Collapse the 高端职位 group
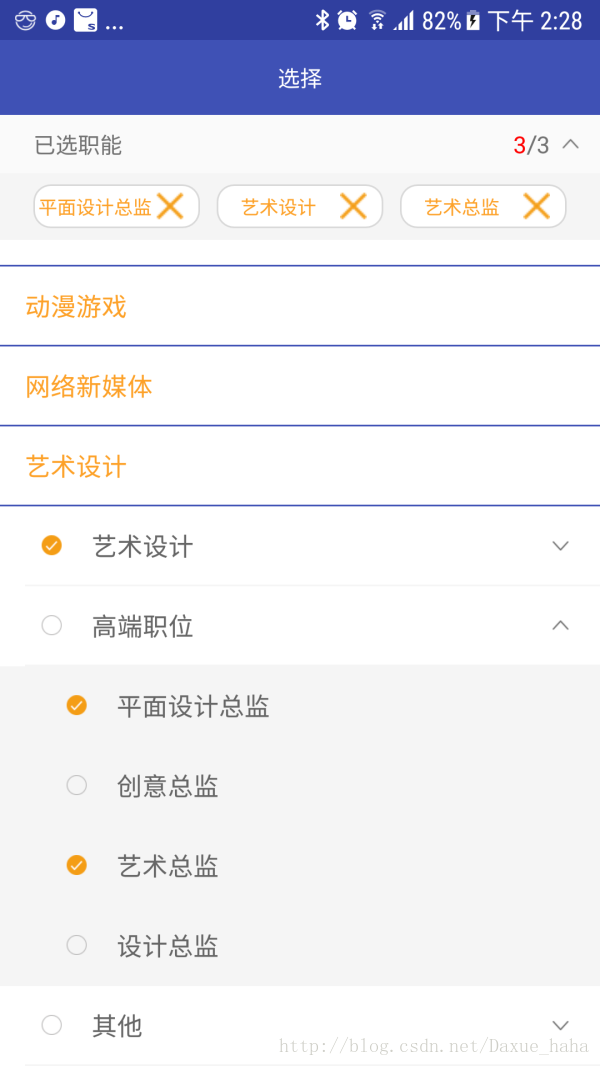The width and height of the screenshot is (600, 1066). coord(560,625)
